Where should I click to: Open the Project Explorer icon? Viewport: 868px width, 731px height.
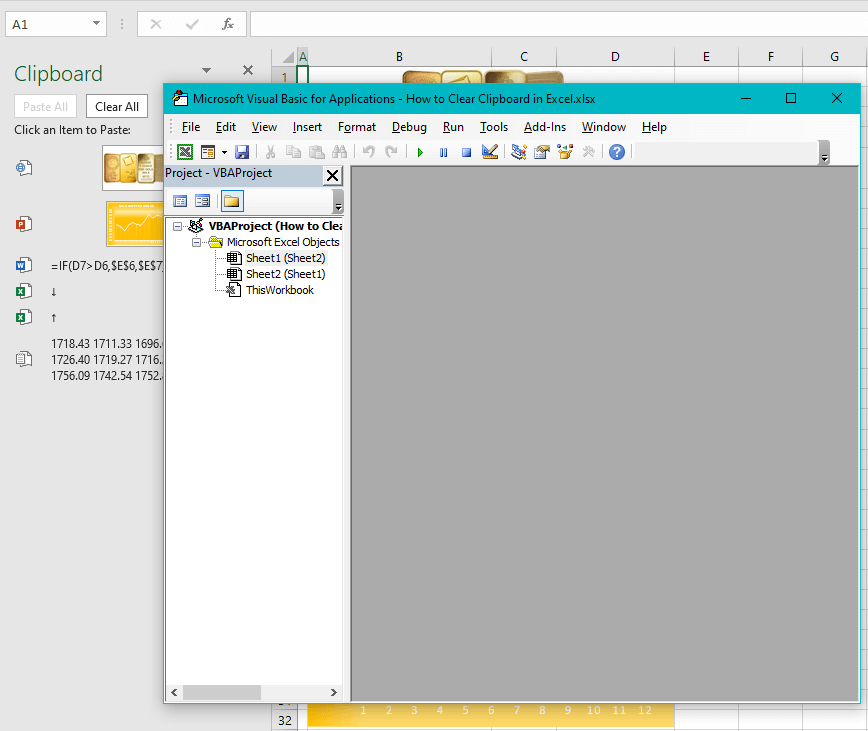(x=519, y=152)
